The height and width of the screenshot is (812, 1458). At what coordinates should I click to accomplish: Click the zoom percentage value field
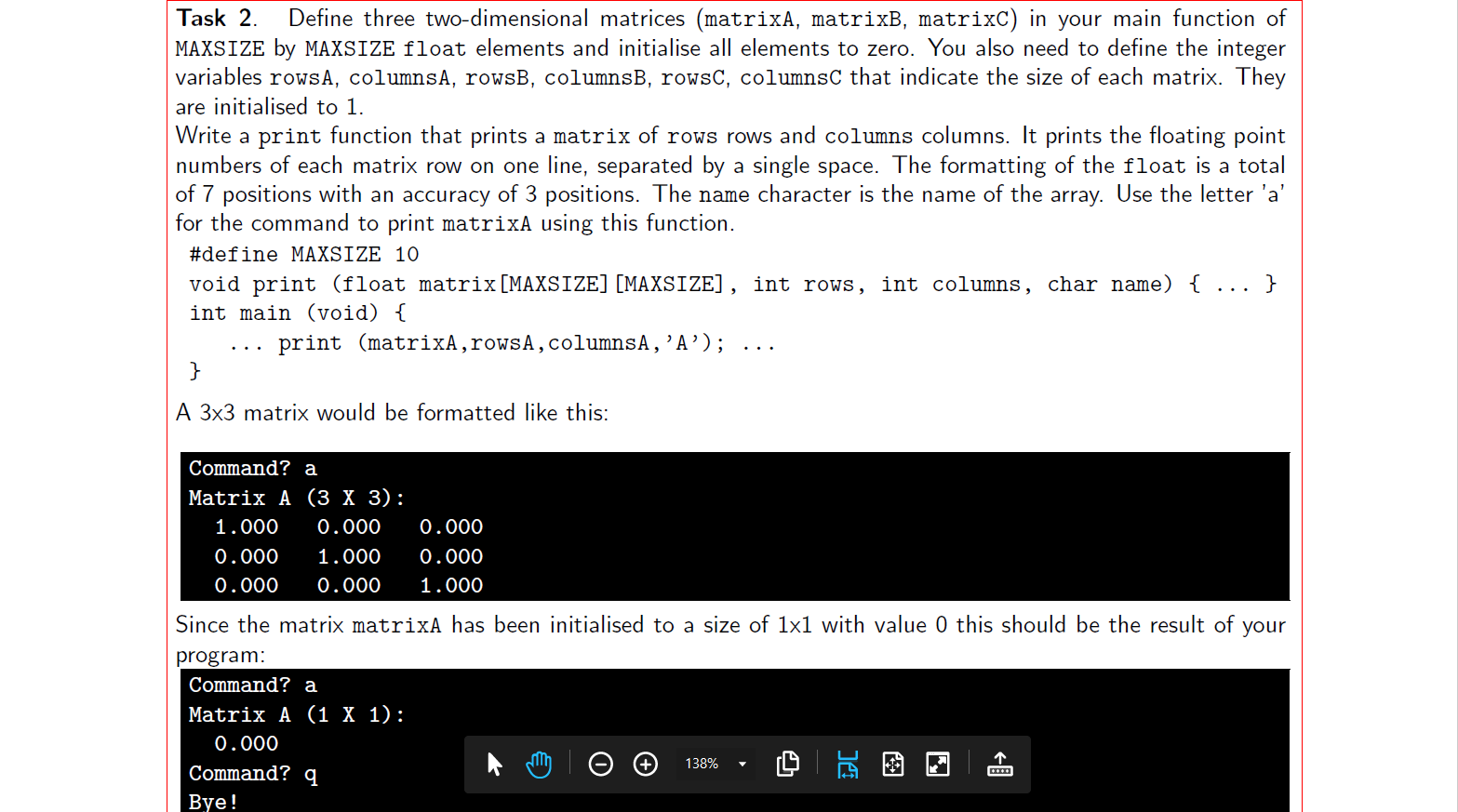coord(702,764)
